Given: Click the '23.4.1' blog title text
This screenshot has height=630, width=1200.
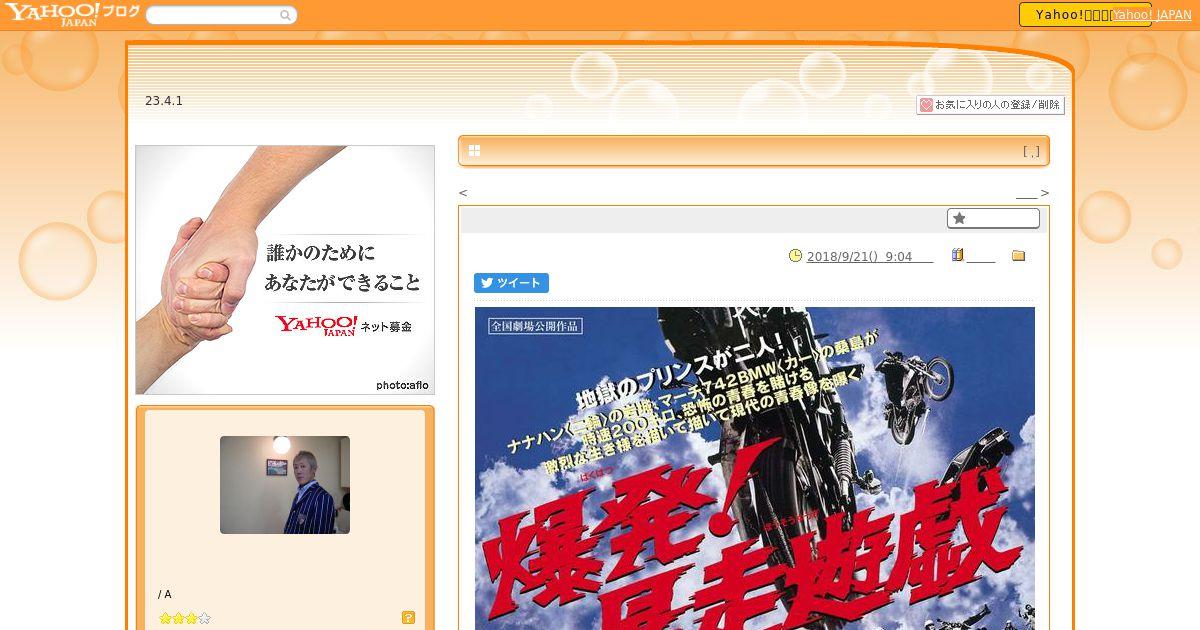Looking at the screenshot, I should click(x=164, y=101).
